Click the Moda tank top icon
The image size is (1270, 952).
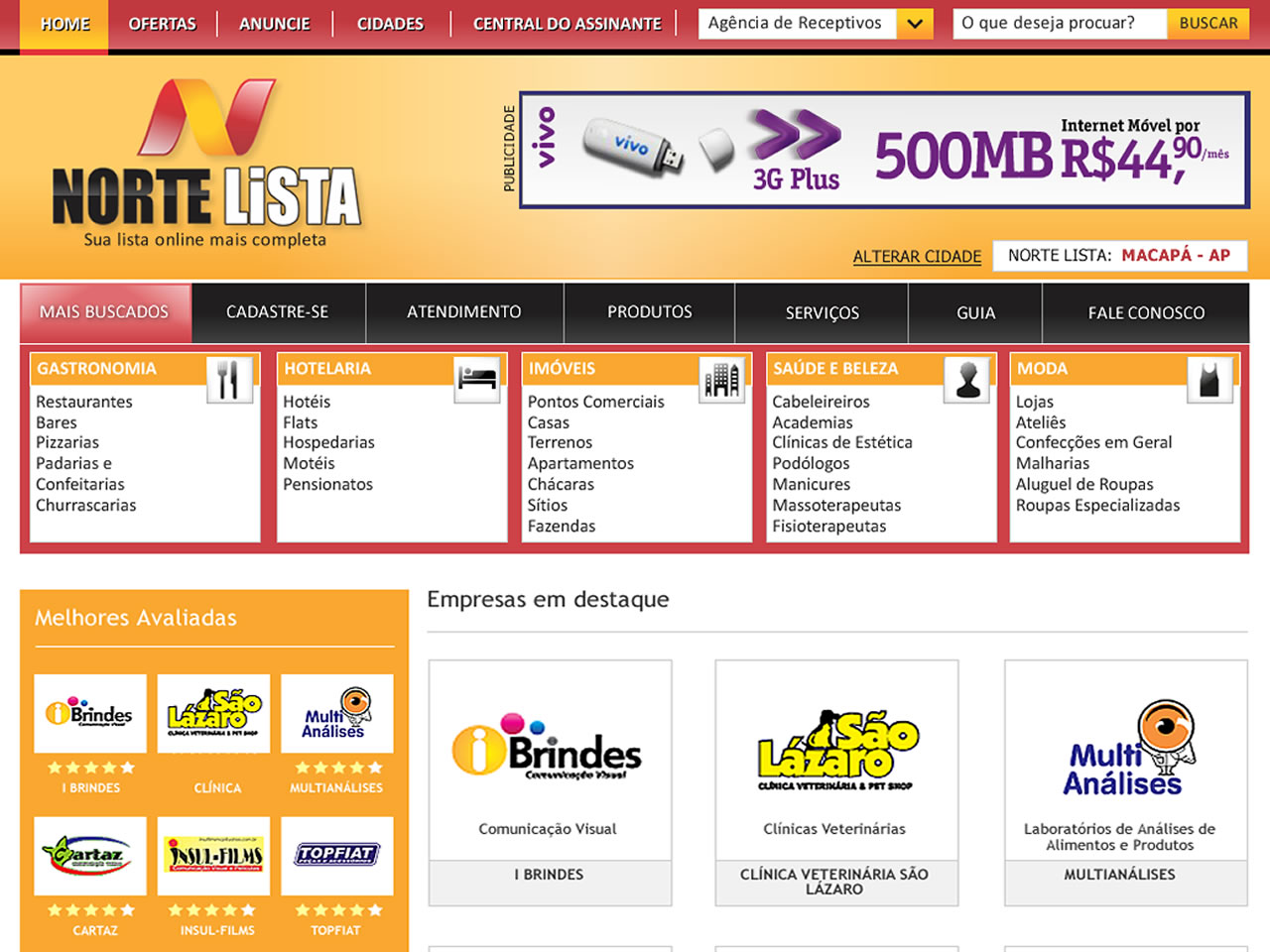point(1210,379)
